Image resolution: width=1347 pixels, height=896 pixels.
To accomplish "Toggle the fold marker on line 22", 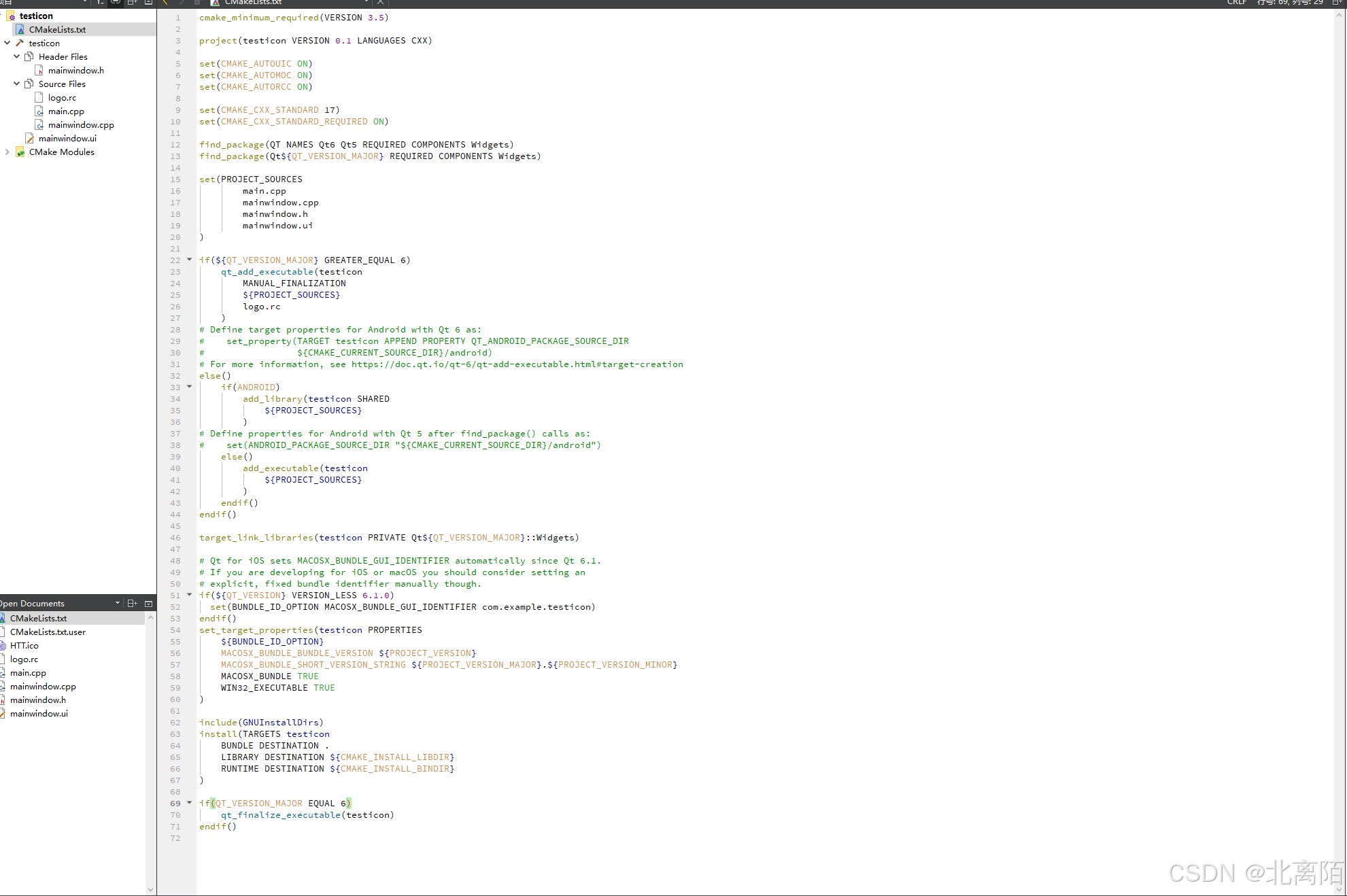I will tap(190, 259).
